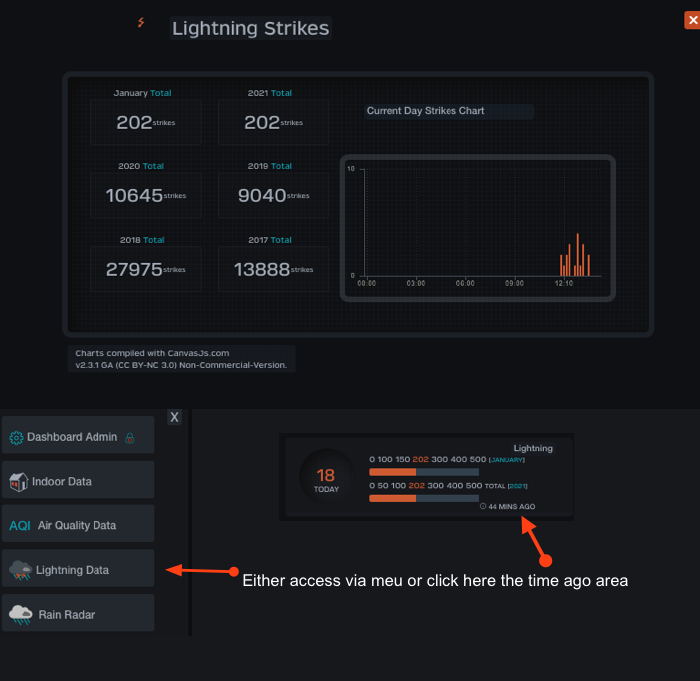This screenshot has height=681, width=700.
Task: Open the Rain Radar menu item
Action: 78,613
